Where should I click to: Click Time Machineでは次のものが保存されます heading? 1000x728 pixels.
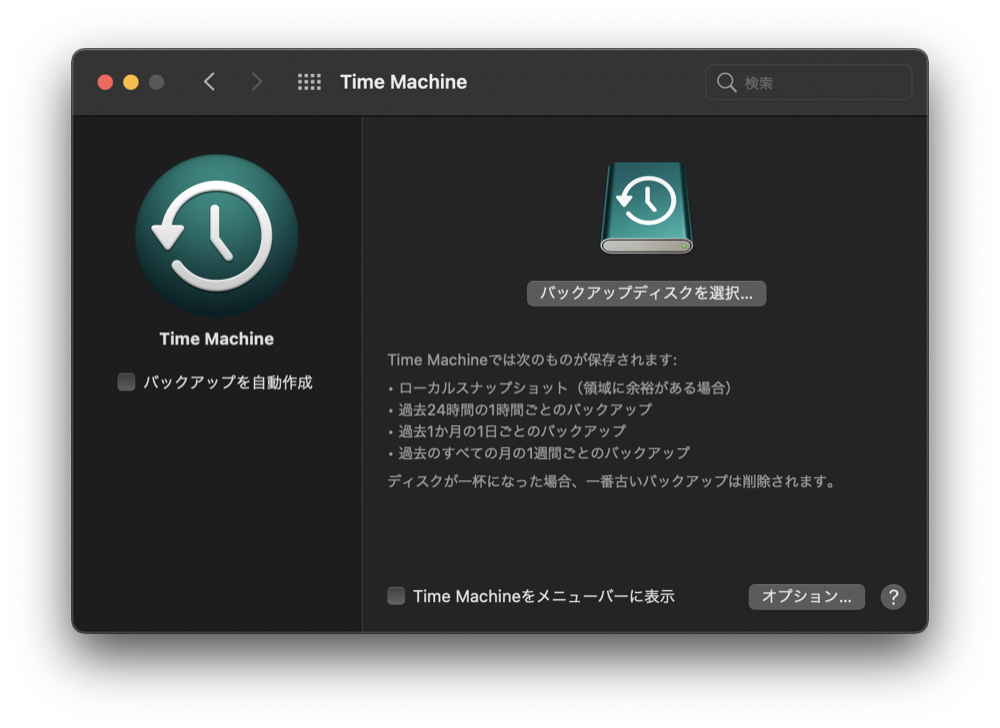pos(533,360)
